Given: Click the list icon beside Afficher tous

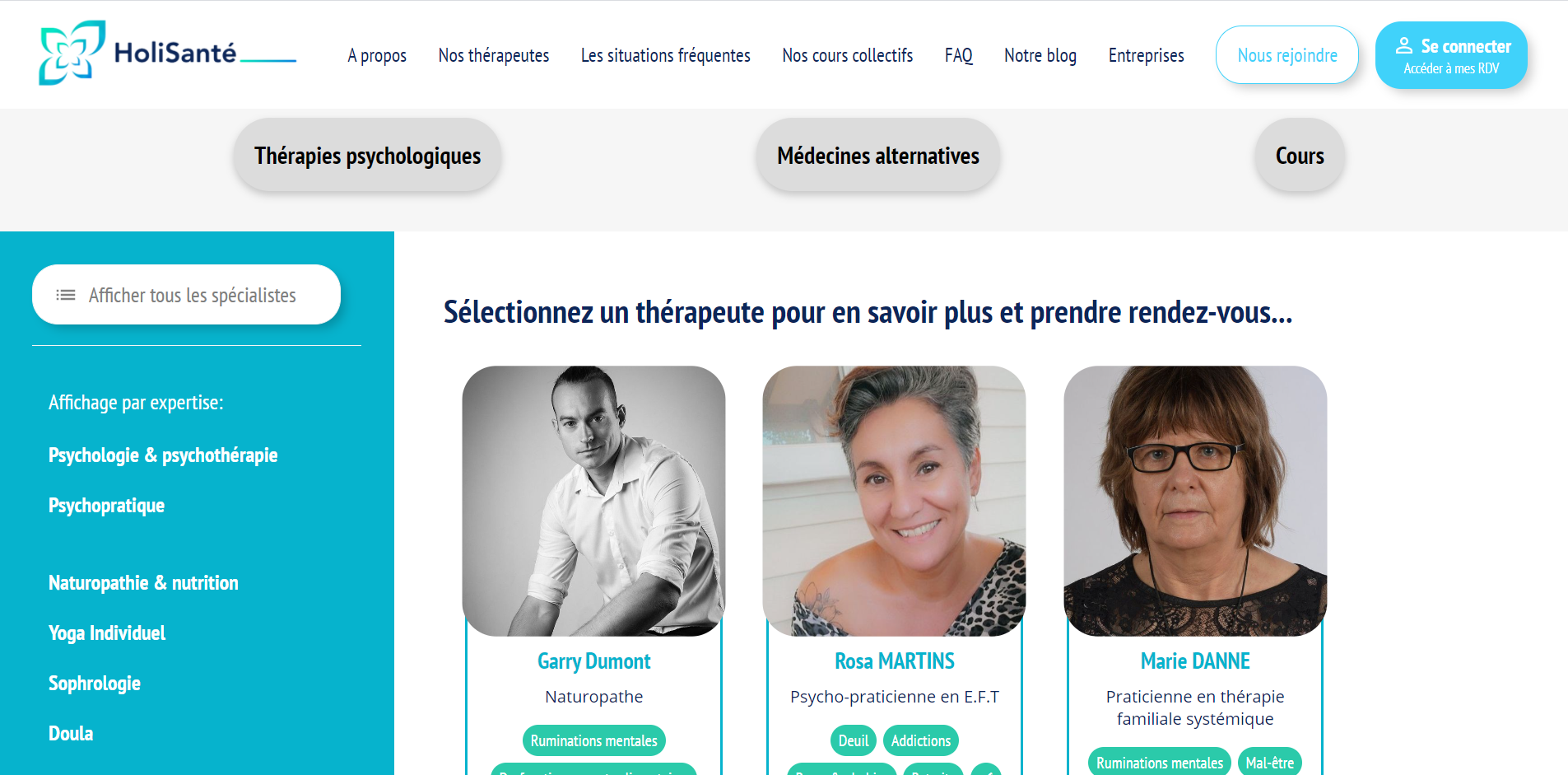Looking at the screenshot, I should point(66,295).
